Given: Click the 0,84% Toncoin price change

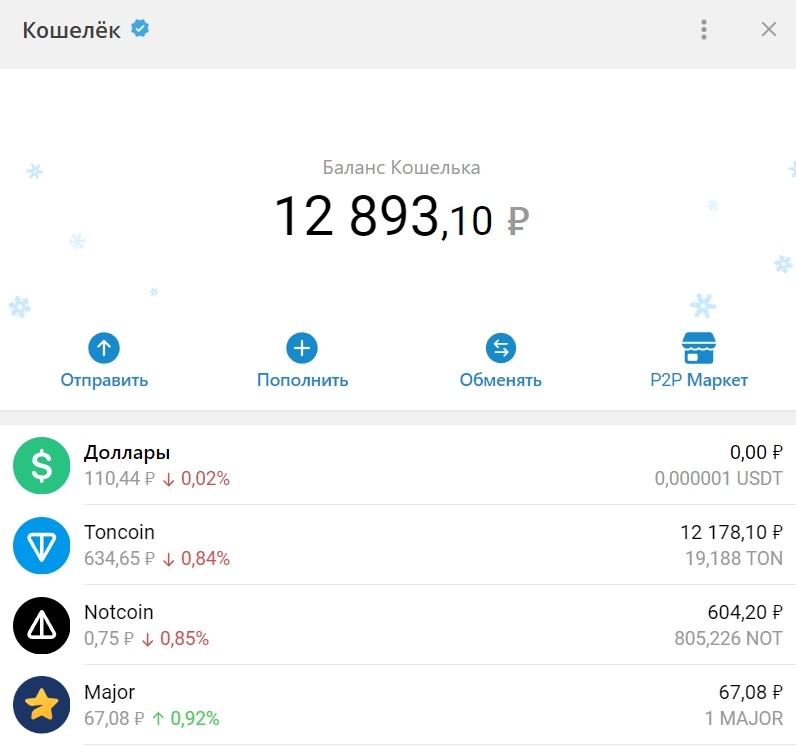Looking at the screenshot, I should coord(196,559).
